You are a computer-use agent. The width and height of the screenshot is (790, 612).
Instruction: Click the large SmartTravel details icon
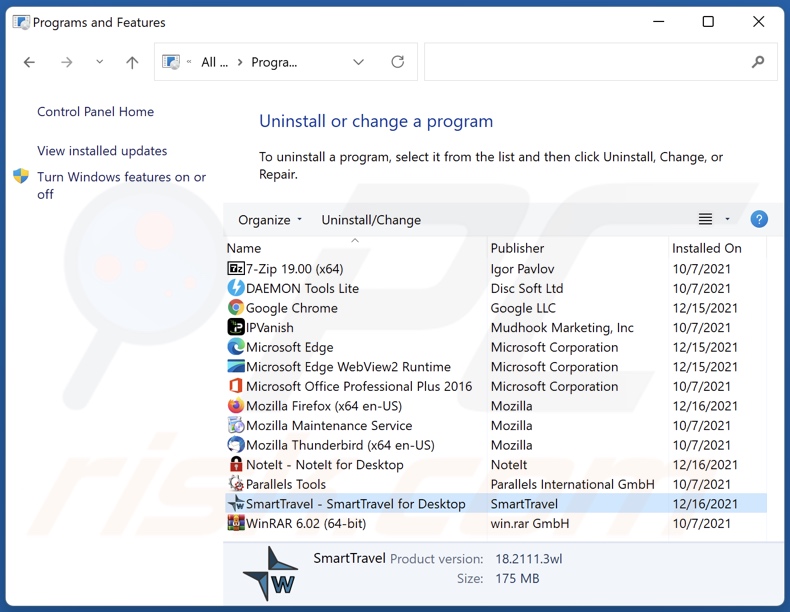click(271, 573)
